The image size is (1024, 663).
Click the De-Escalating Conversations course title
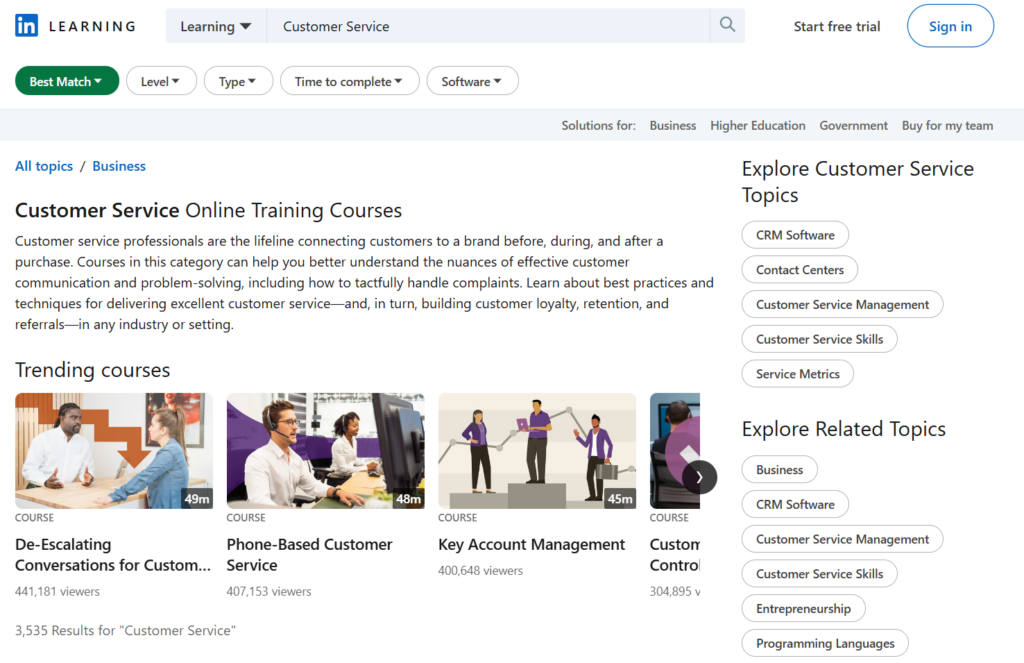tap(113, 555)
